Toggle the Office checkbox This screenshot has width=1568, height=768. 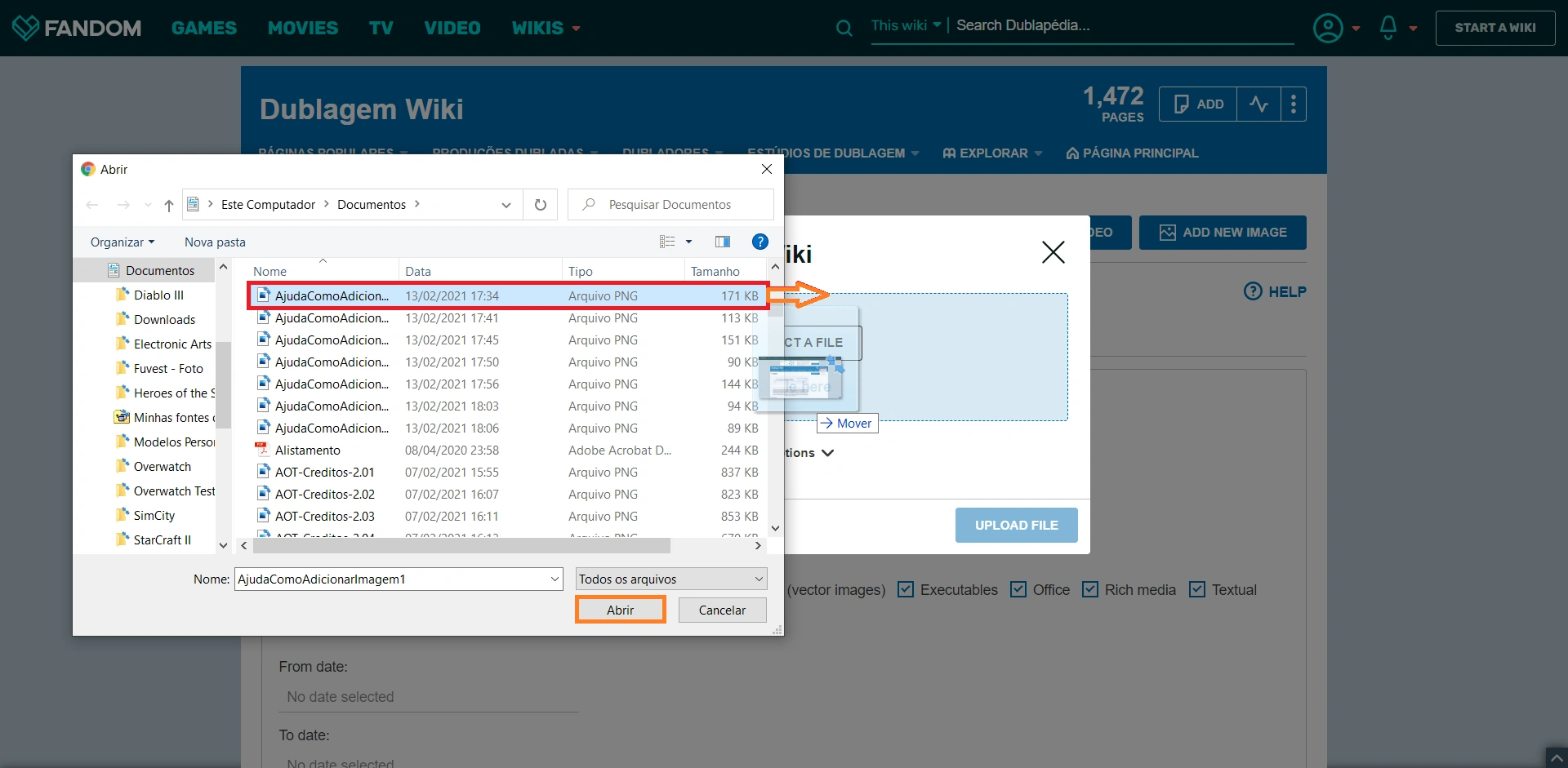(1018, 589)
